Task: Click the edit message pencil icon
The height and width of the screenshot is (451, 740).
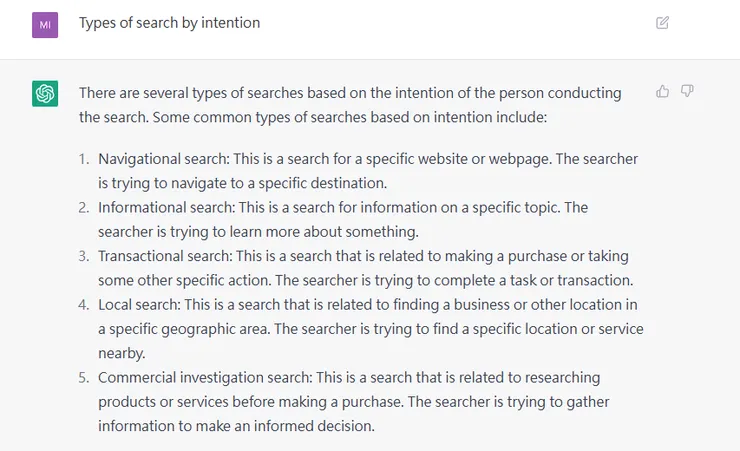Action: coord(662,23)
